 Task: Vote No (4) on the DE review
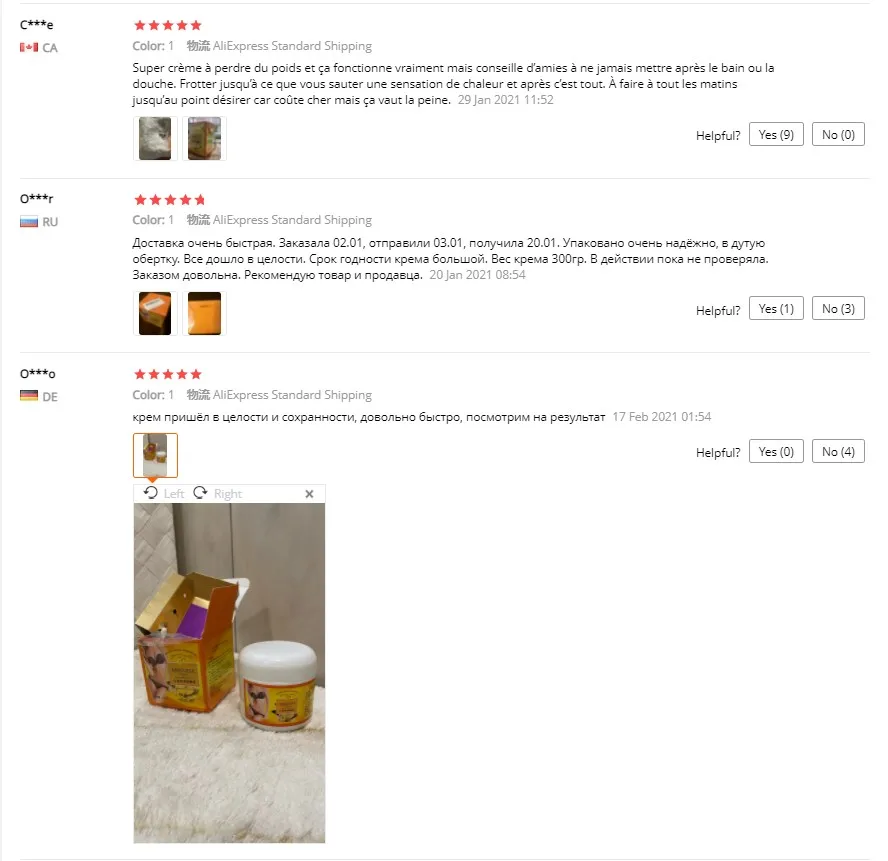coord(838,451)
